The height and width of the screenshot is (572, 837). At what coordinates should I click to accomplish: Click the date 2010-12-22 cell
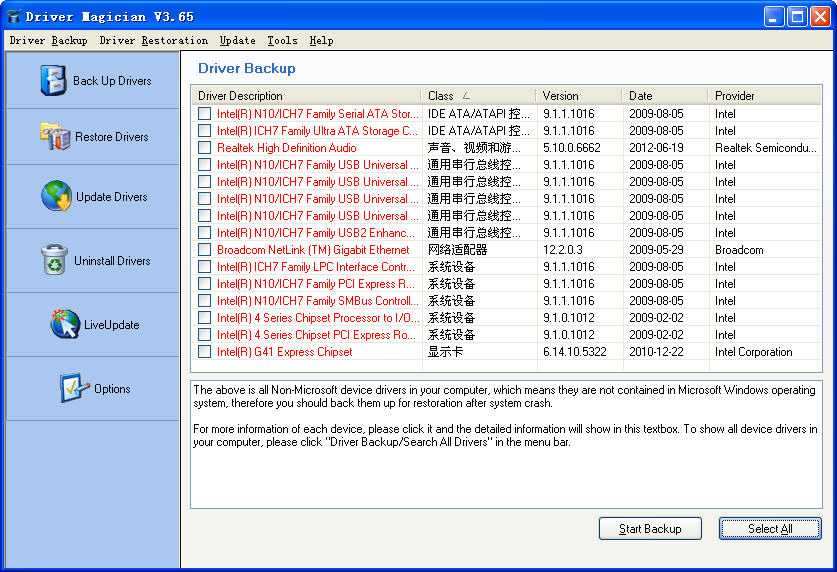656,352
